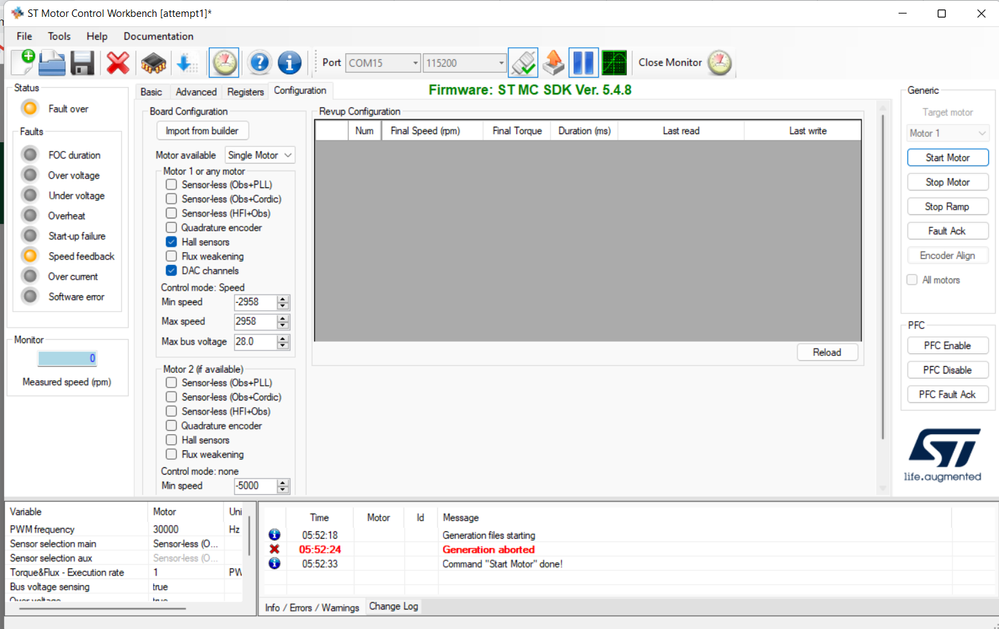This screenshot has width=999, height=629.
Task: Click the Open Project folder icon
Action: [52, 62]
